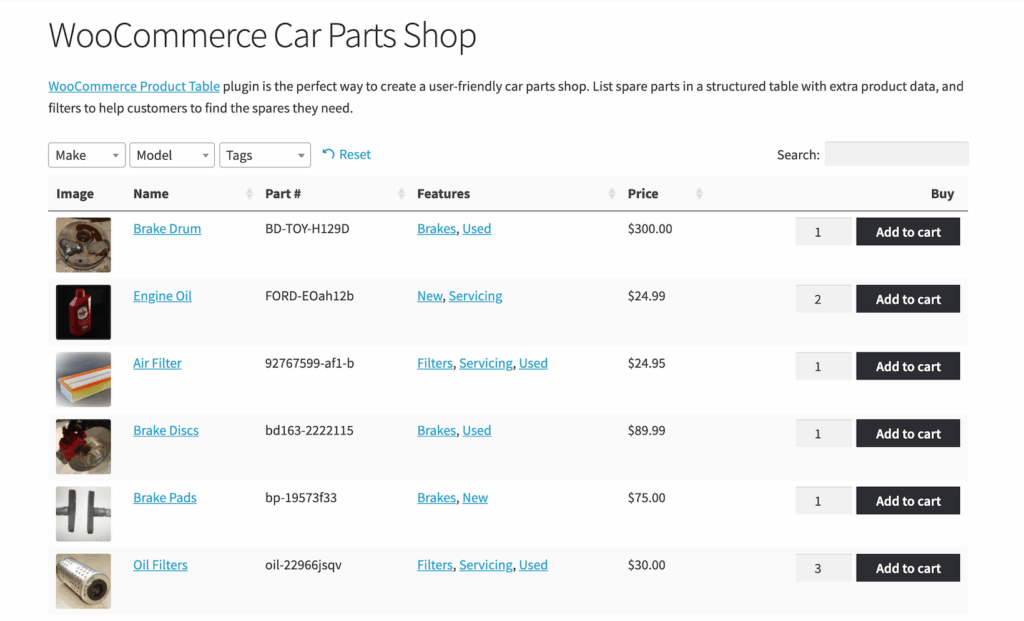Add Brake Discs to cart
1024x621 pixels.
click(908, 434)
